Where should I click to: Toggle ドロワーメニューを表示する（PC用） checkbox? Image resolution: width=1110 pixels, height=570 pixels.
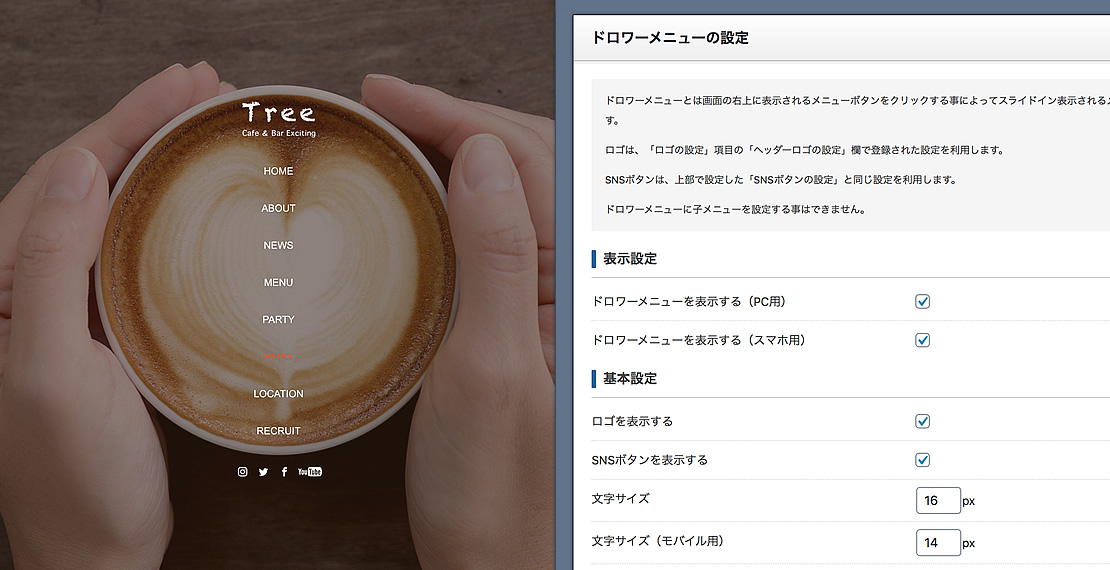(922, 302)
